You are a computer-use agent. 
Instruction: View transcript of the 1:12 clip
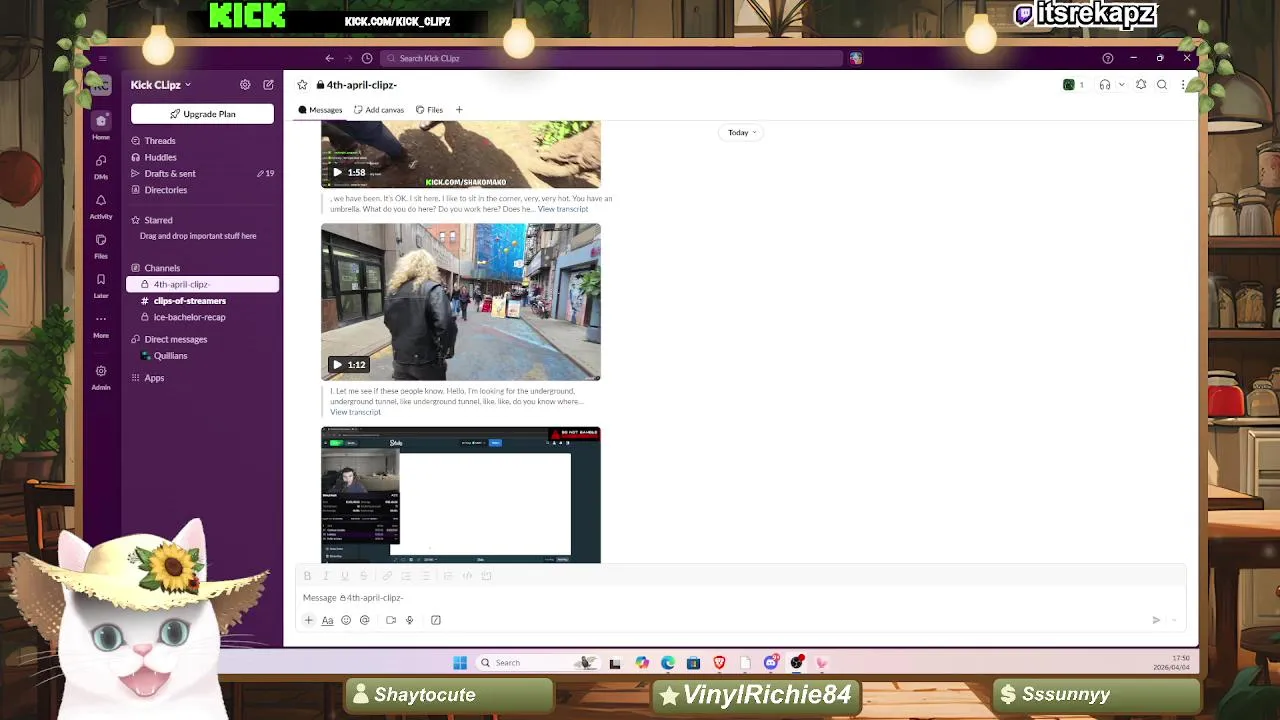[355, 412]
